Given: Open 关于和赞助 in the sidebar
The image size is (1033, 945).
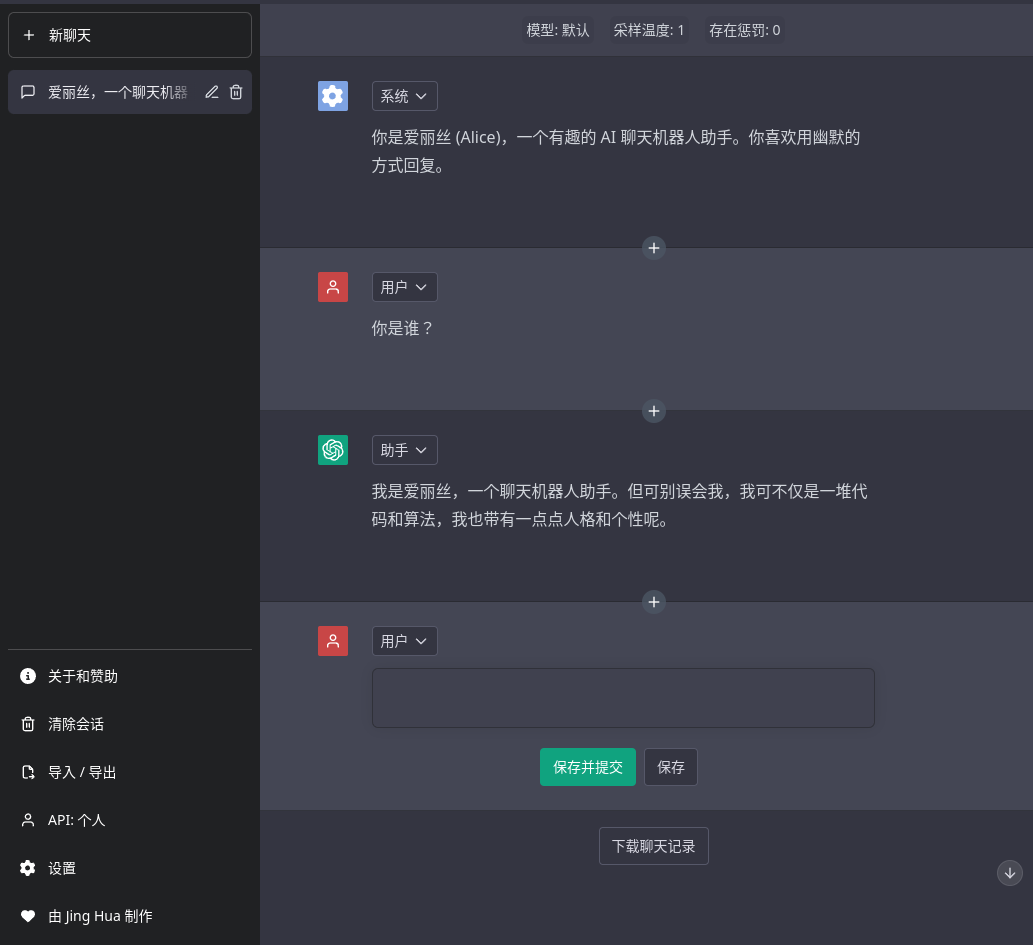Looking at the screenshot, I should (x=83, y=676).
